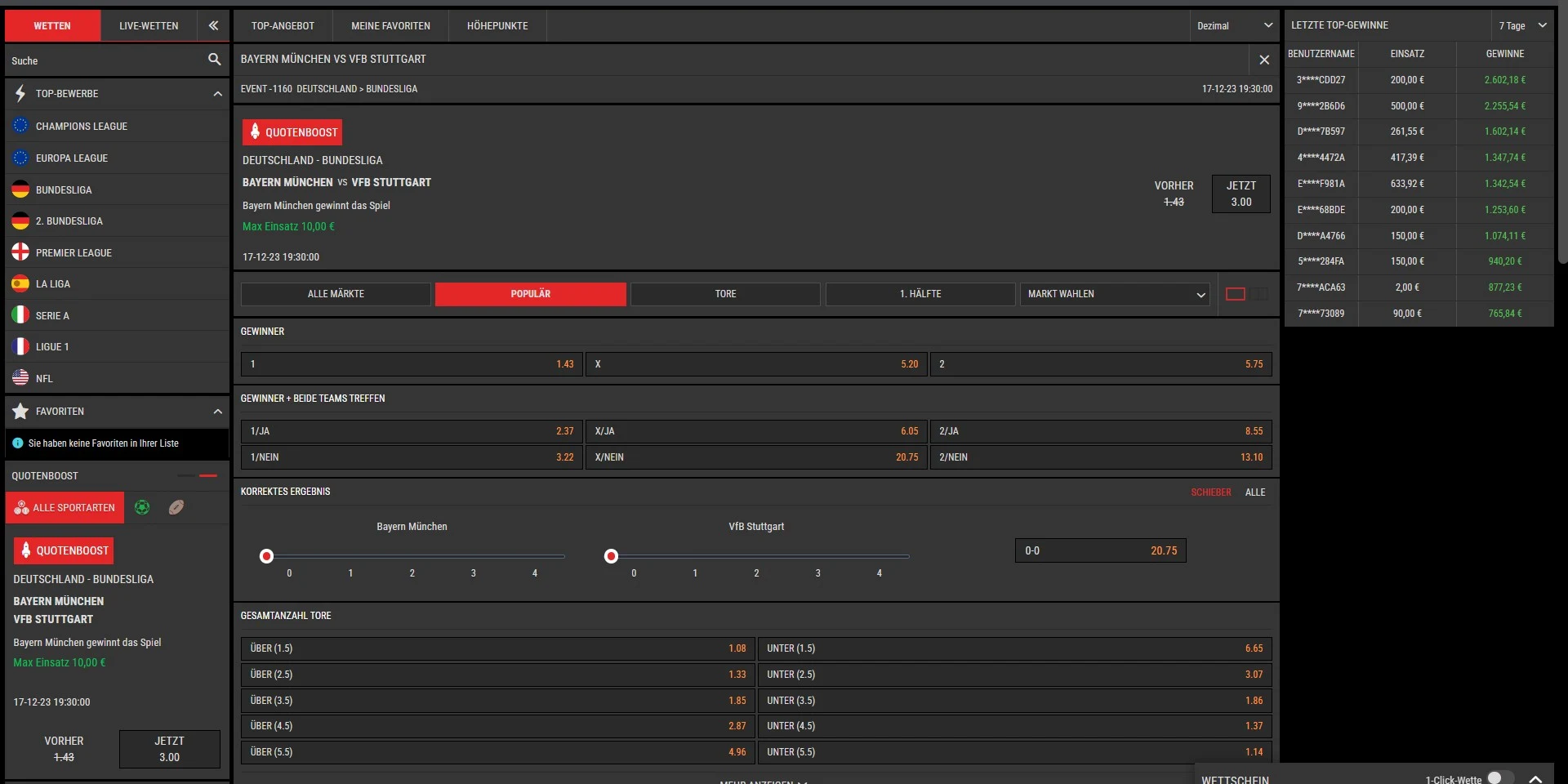Viewport: 1568px width, 784px height.
Task: Toggle the 1-Click-Wette switch
Action: 1499,778
